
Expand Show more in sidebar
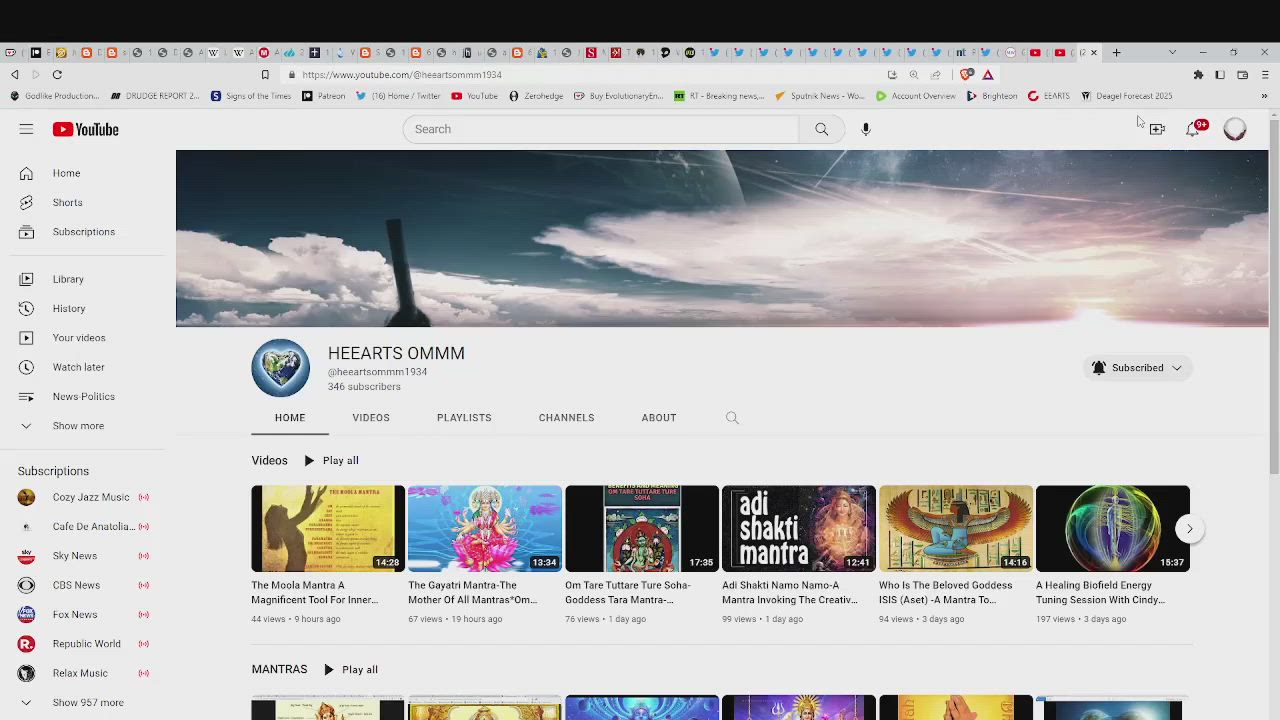pos(77,426)
